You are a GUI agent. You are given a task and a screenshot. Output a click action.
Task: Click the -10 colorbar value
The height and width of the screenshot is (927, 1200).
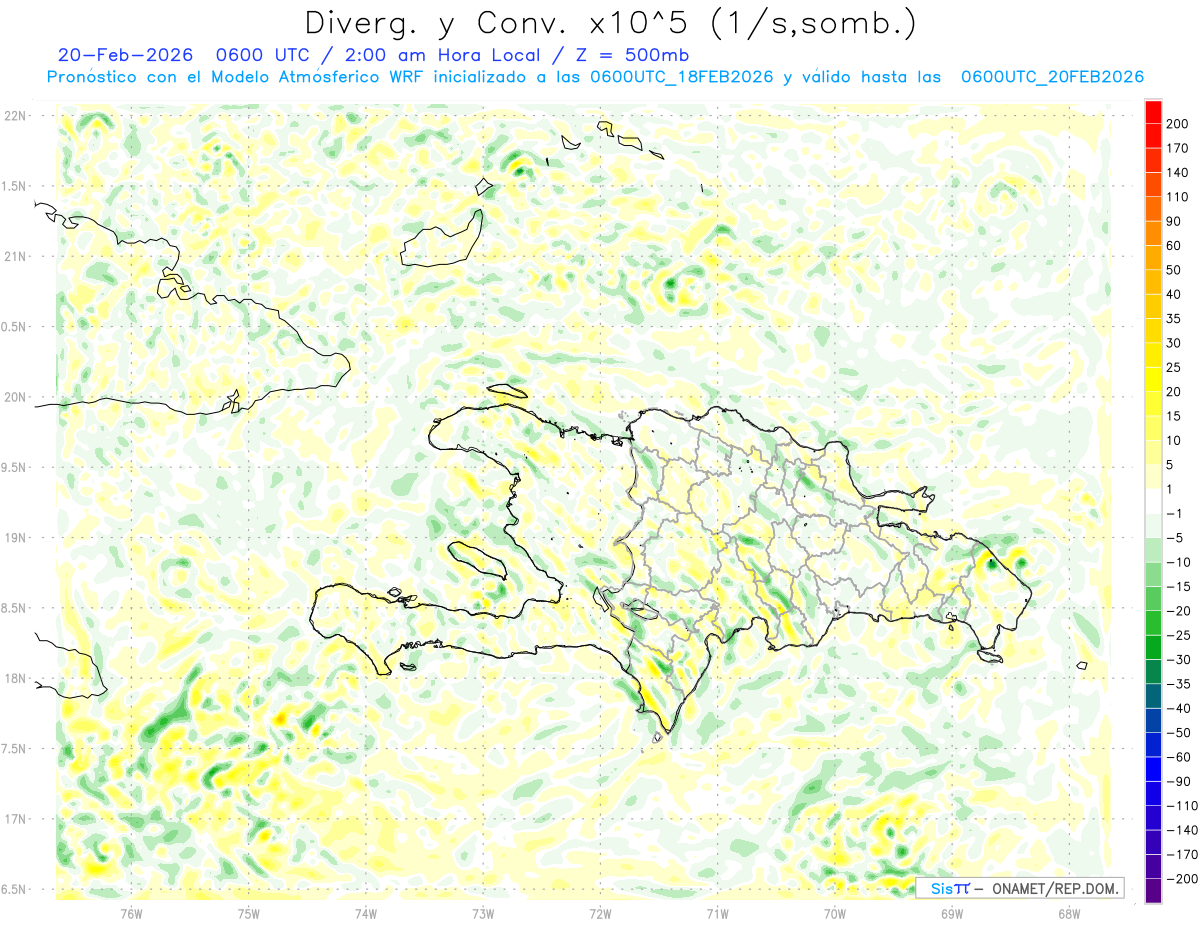point(1180,562)
